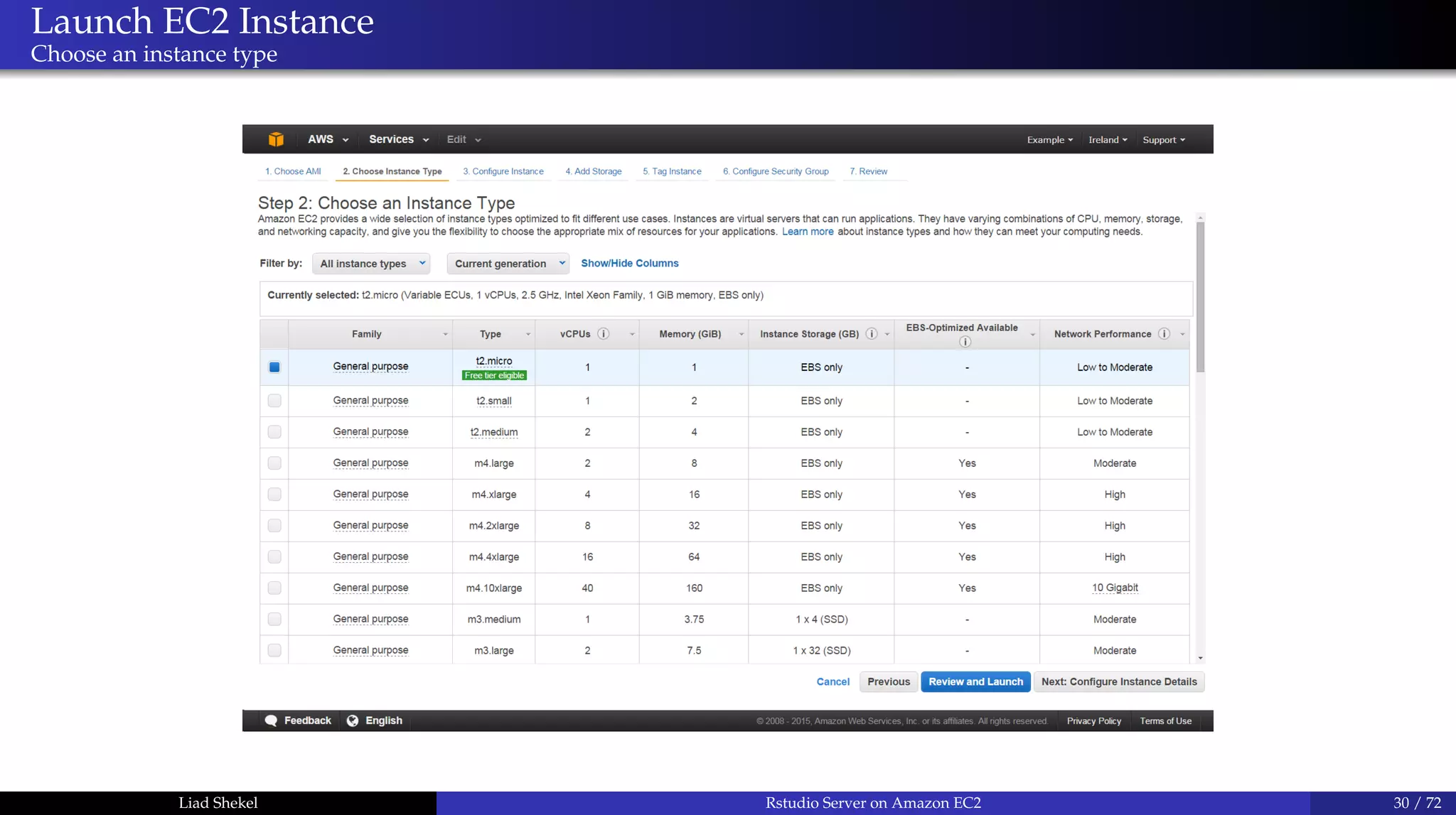This screenshot has height=815, width=1456.
Task: Go to 1. Choose AMI step
Action: [293, 171]
